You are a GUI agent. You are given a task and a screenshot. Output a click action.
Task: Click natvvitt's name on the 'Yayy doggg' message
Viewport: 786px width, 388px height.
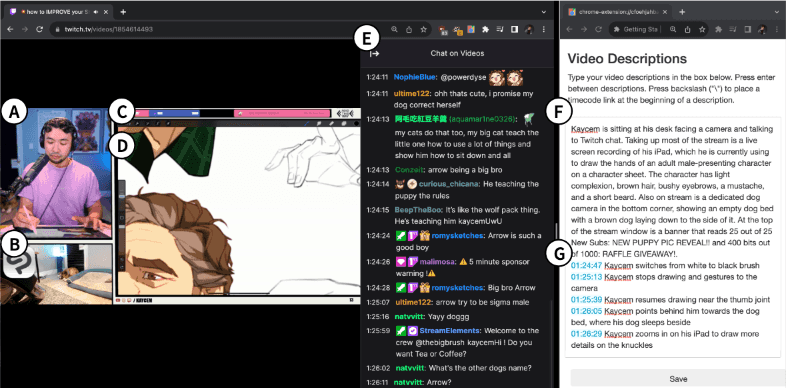click(410, 317)
